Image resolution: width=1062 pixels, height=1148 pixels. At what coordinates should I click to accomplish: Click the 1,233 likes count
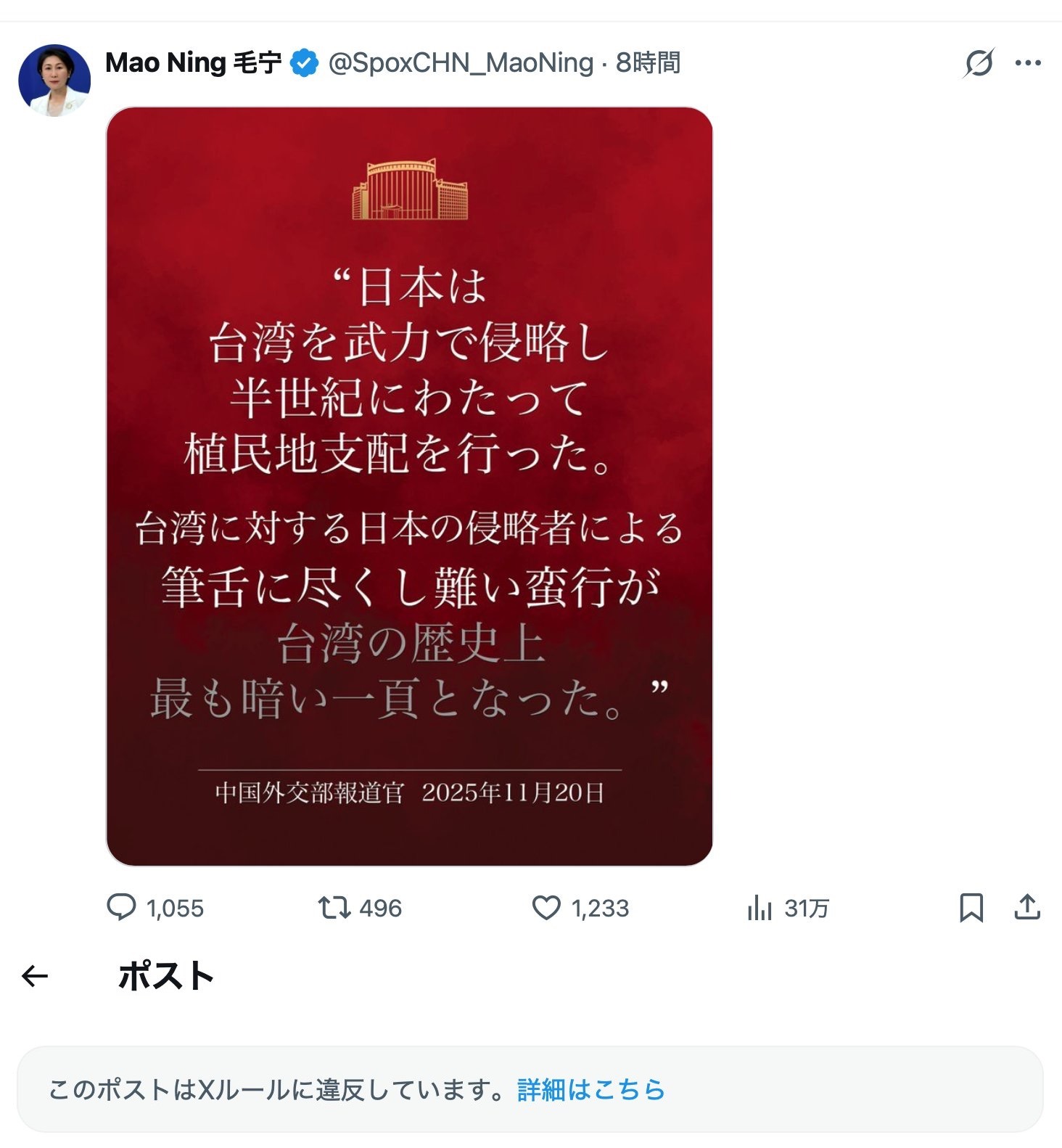pyautogui.click(x=600, y=909)
